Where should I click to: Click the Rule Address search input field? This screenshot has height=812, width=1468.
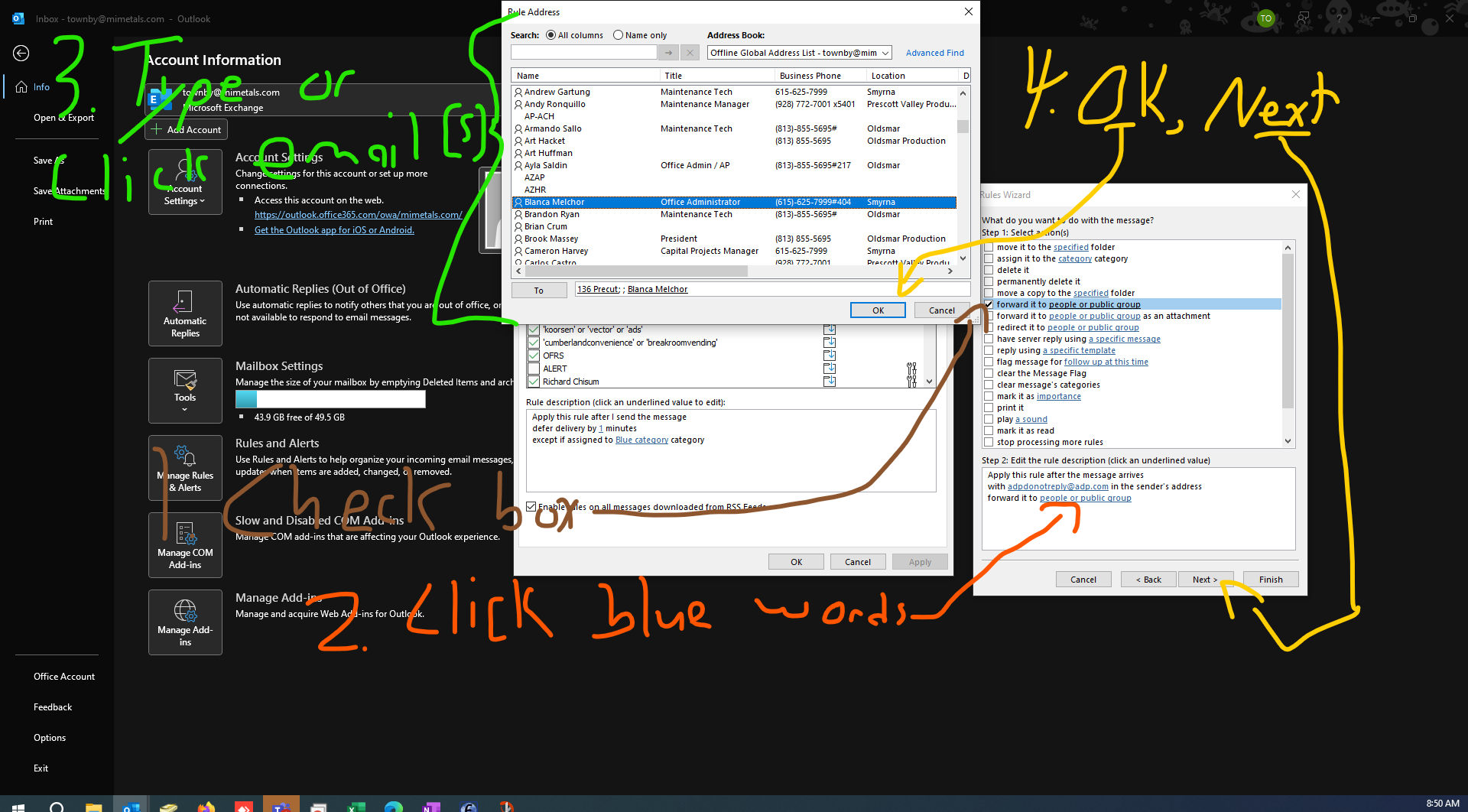pos(584,53)
